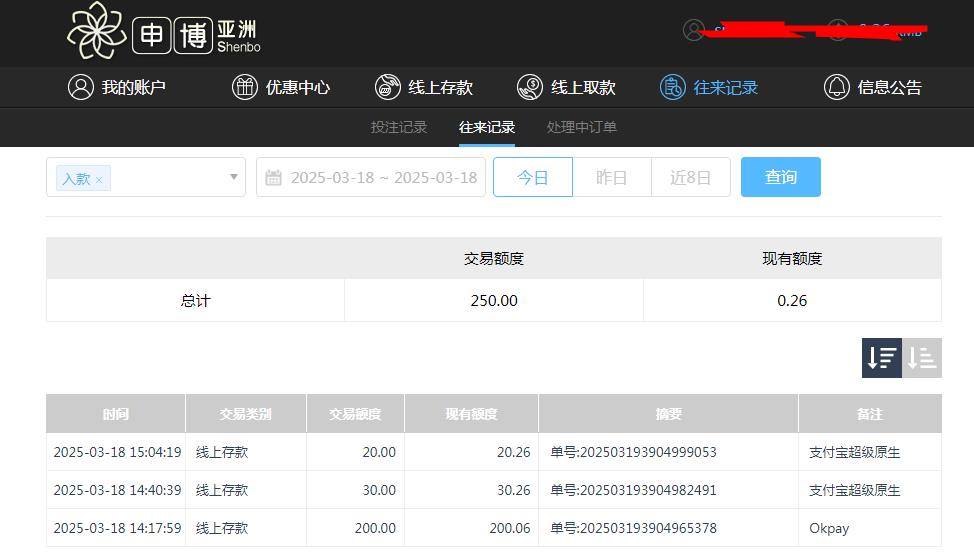The image size is (974, 557).
Task: Switch to 处理中订单 tab
Action: (581, 127)
